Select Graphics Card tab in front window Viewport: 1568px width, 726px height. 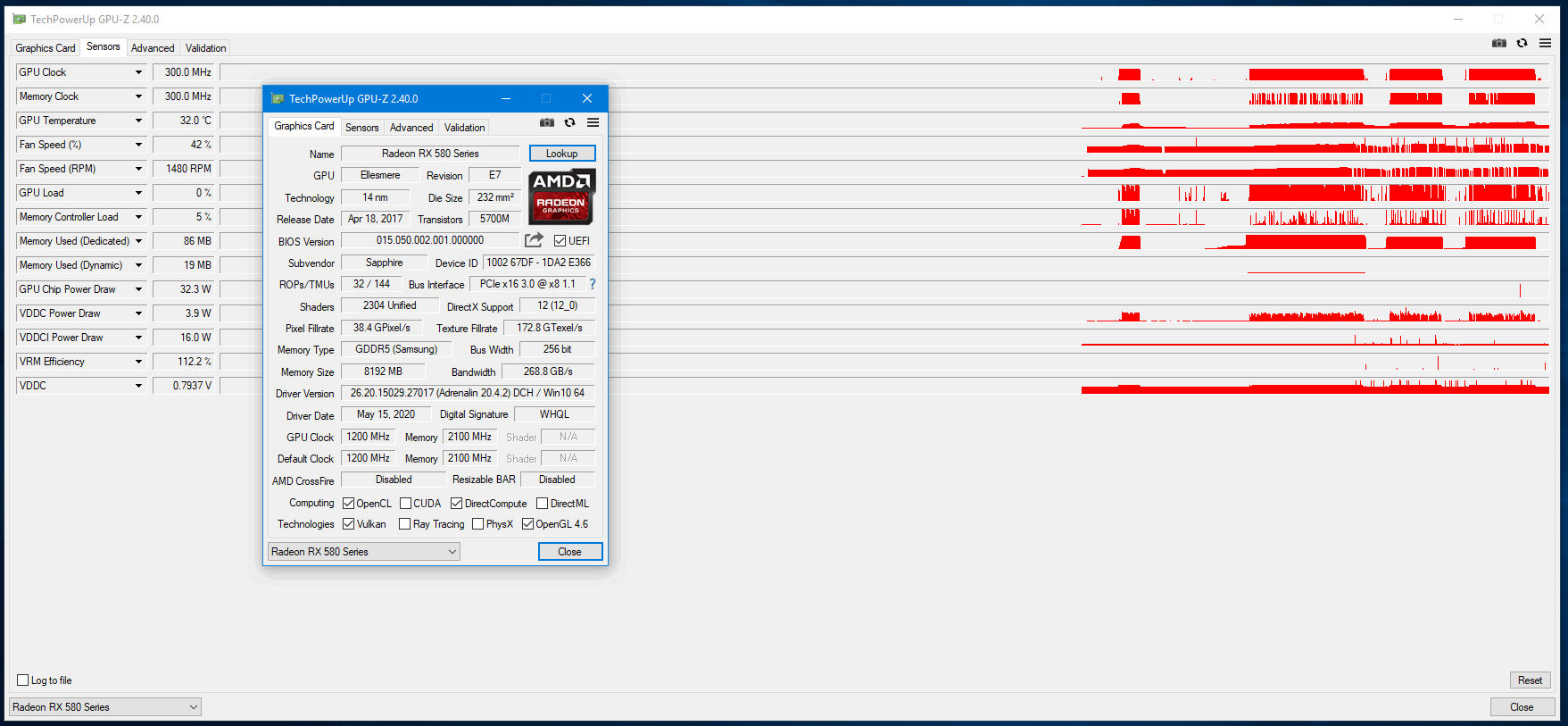(x=304, y=126)
